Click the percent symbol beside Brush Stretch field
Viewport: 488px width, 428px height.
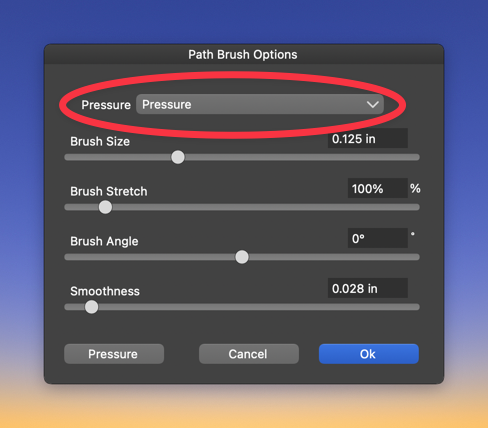coord(415,188)
